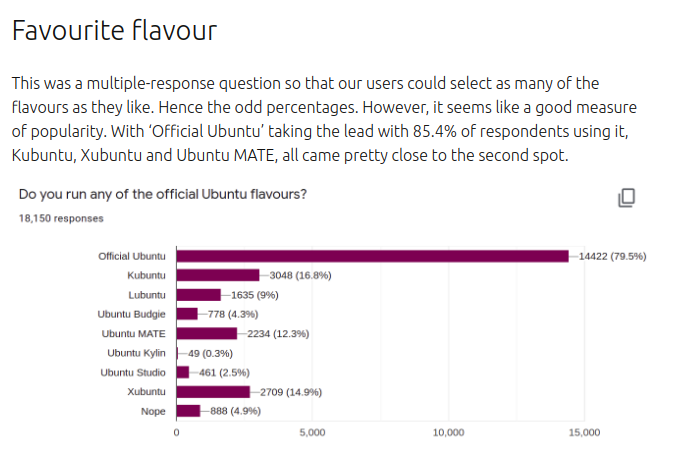Click the 'Ubuntu Kylin' axis label
The image size is (676, 461).
click(x=136, y=353)
